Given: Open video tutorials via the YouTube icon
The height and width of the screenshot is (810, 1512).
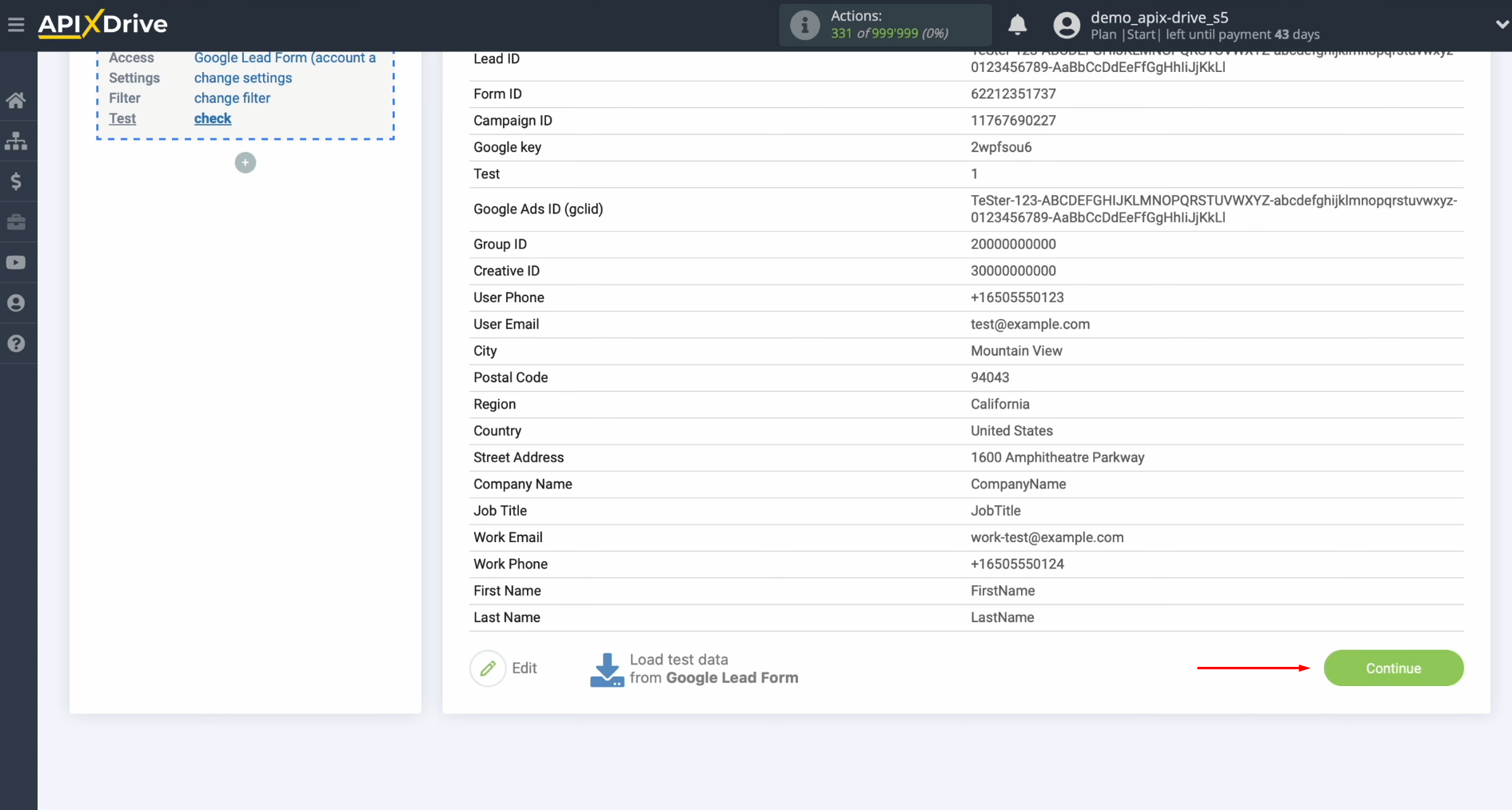Looking at the screenshot, I should coord(17,262).
